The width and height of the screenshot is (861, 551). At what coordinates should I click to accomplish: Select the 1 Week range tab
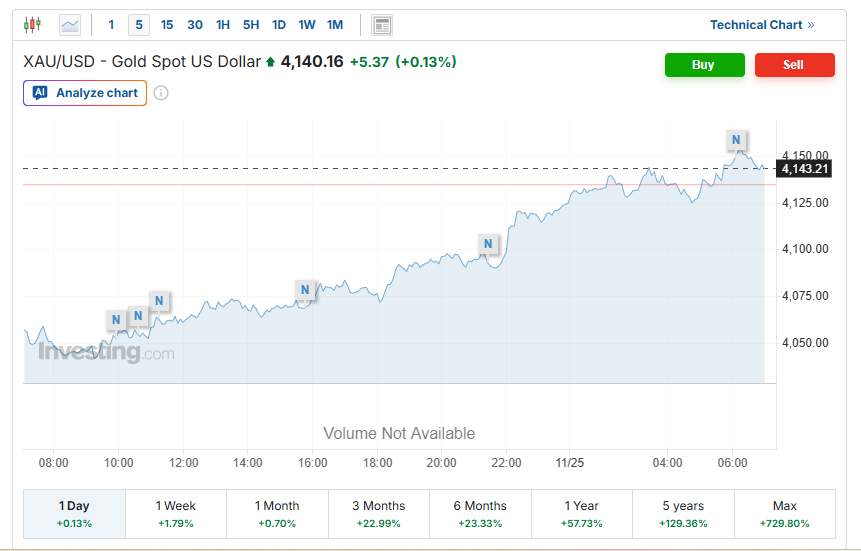click(x=176, y=514)
